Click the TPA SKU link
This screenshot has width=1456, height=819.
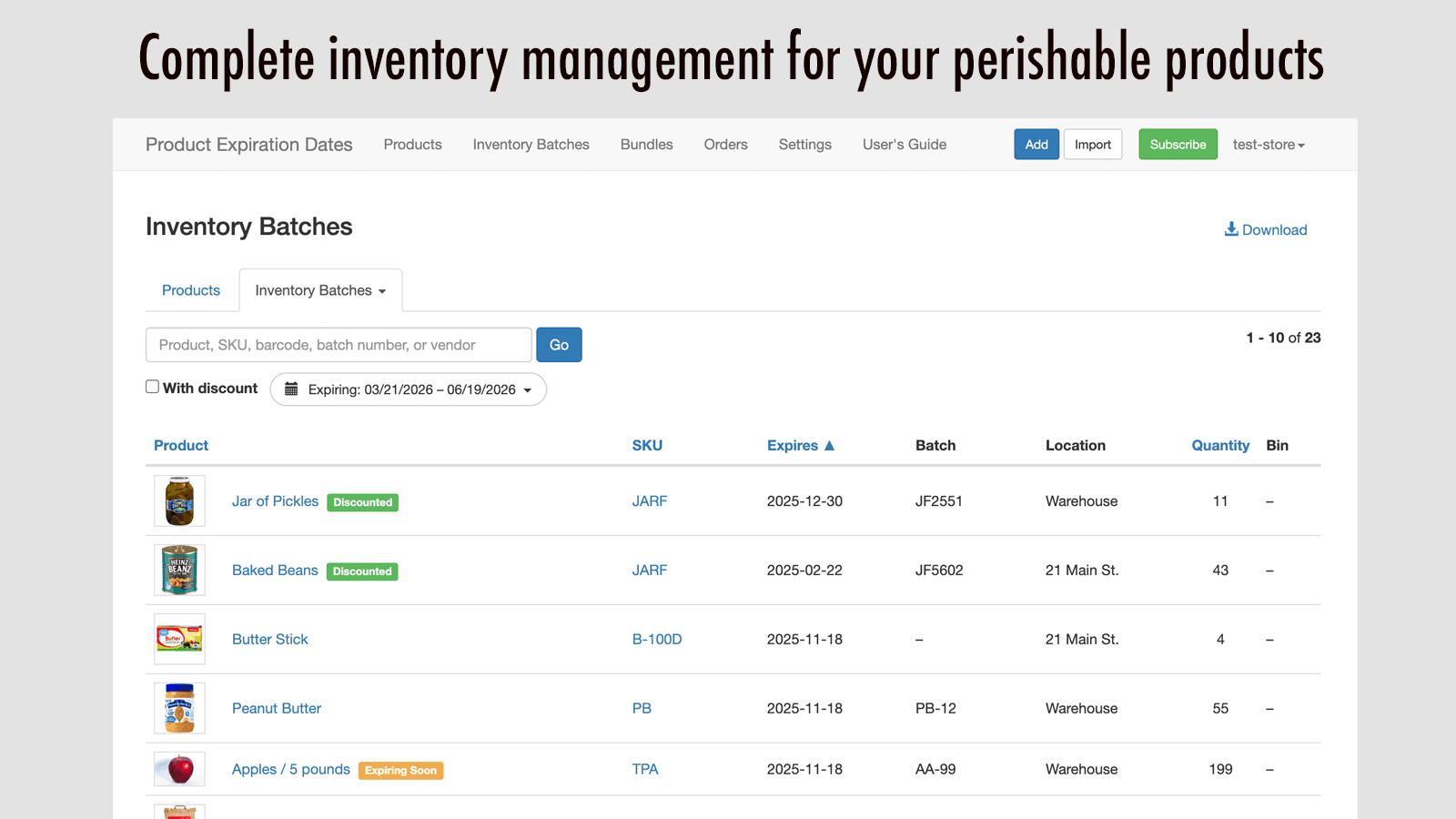tap(645, 770)
